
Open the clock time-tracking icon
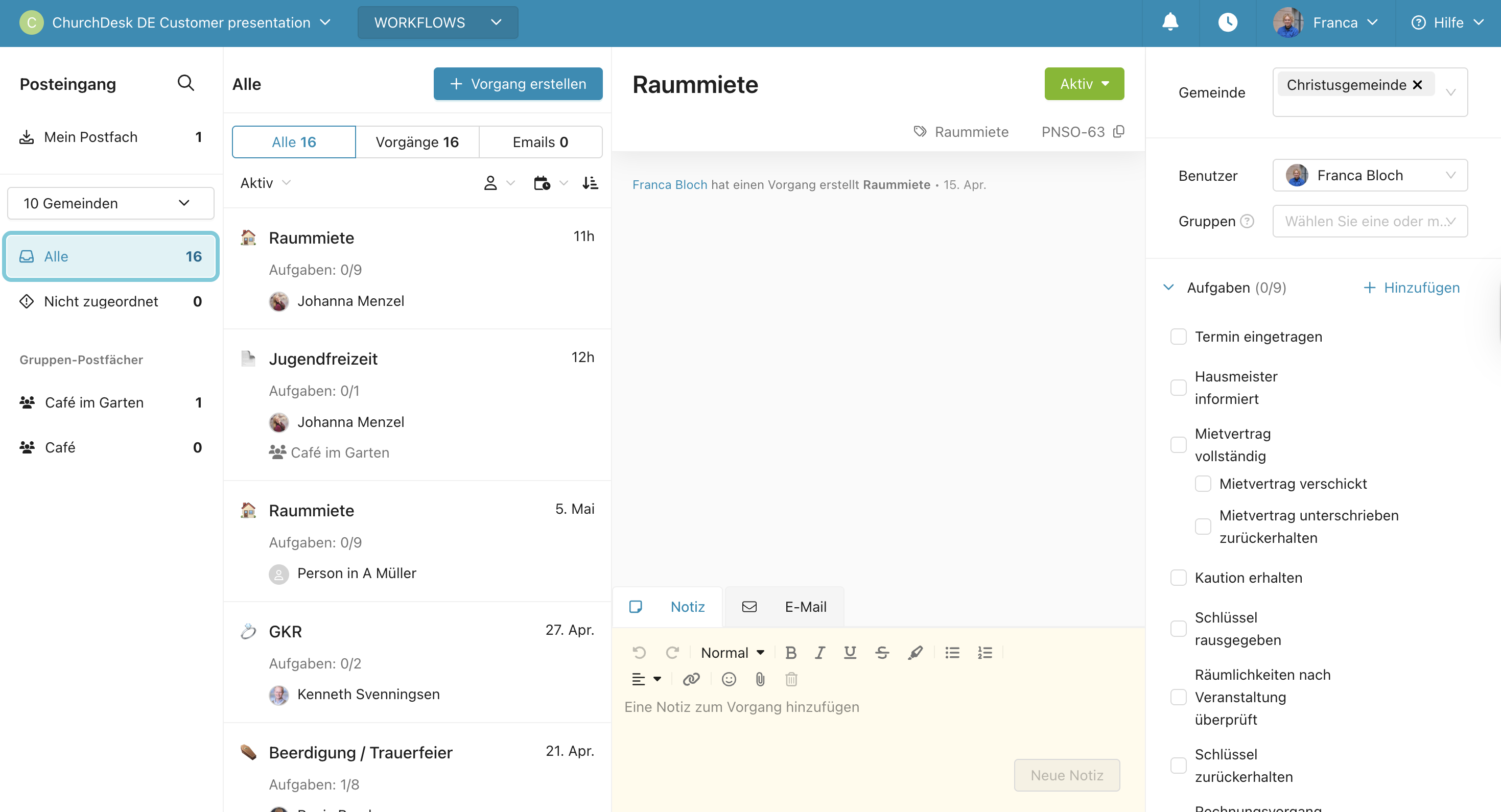pyautogui.click(x=1227, y=22)
